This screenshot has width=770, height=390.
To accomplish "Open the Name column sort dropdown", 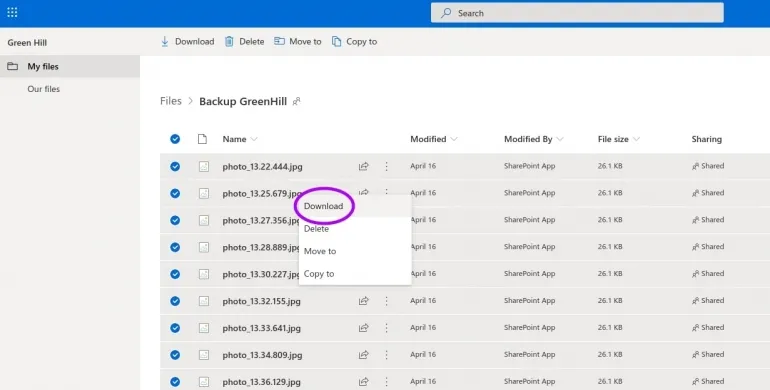I will 254,139.
